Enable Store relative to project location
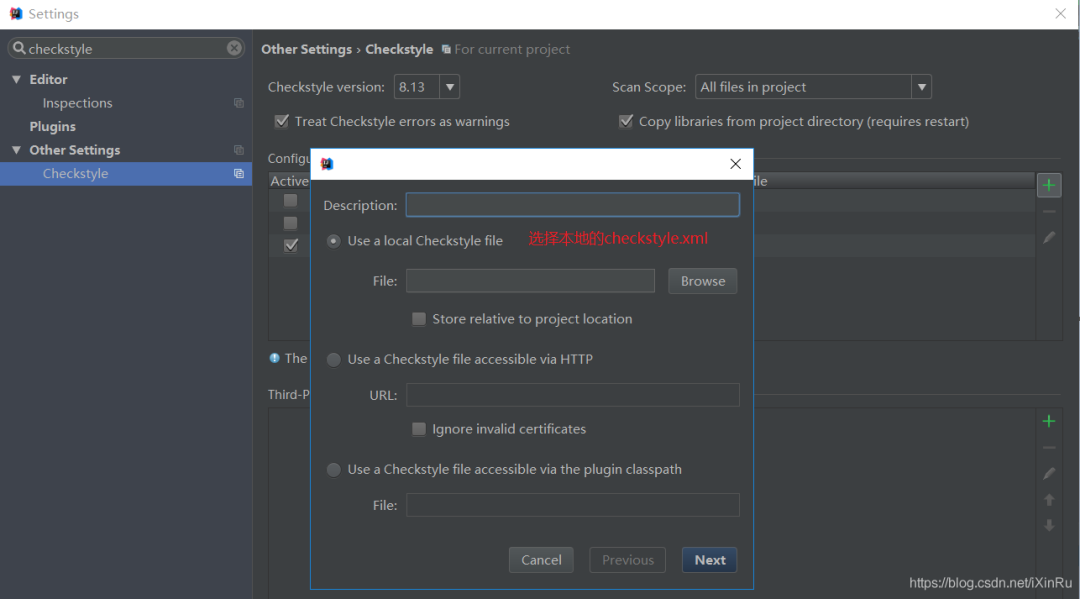This screenshot has height=599, width=1080. click(x=419, y=319)
